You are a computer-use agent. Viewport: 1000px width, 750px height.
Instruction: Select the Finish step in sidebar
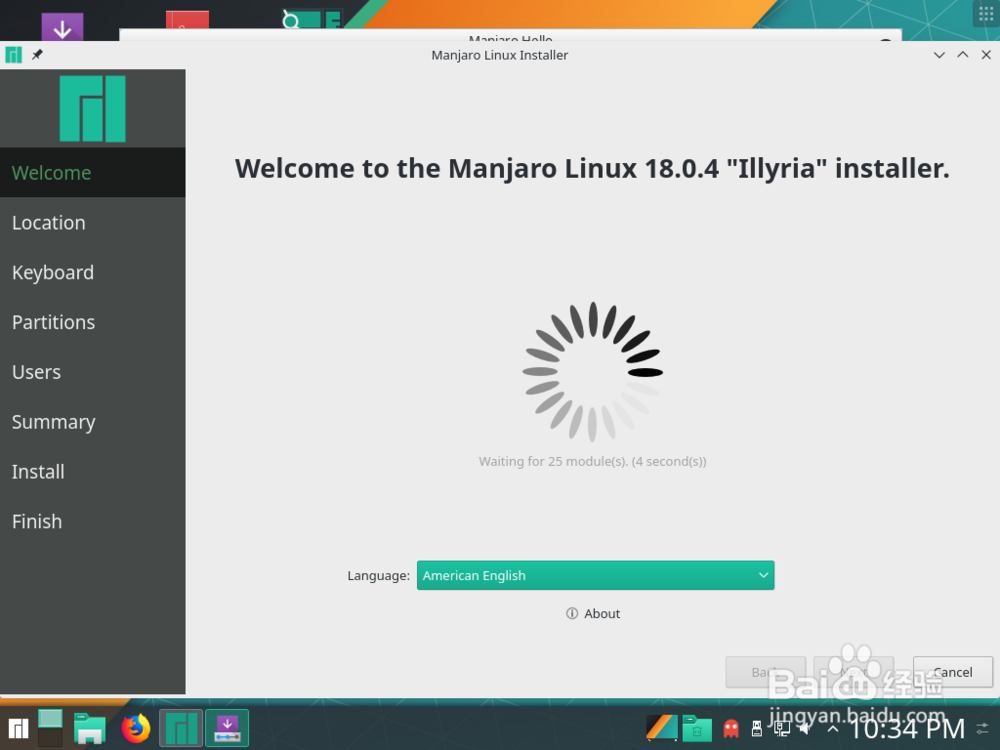92,521
